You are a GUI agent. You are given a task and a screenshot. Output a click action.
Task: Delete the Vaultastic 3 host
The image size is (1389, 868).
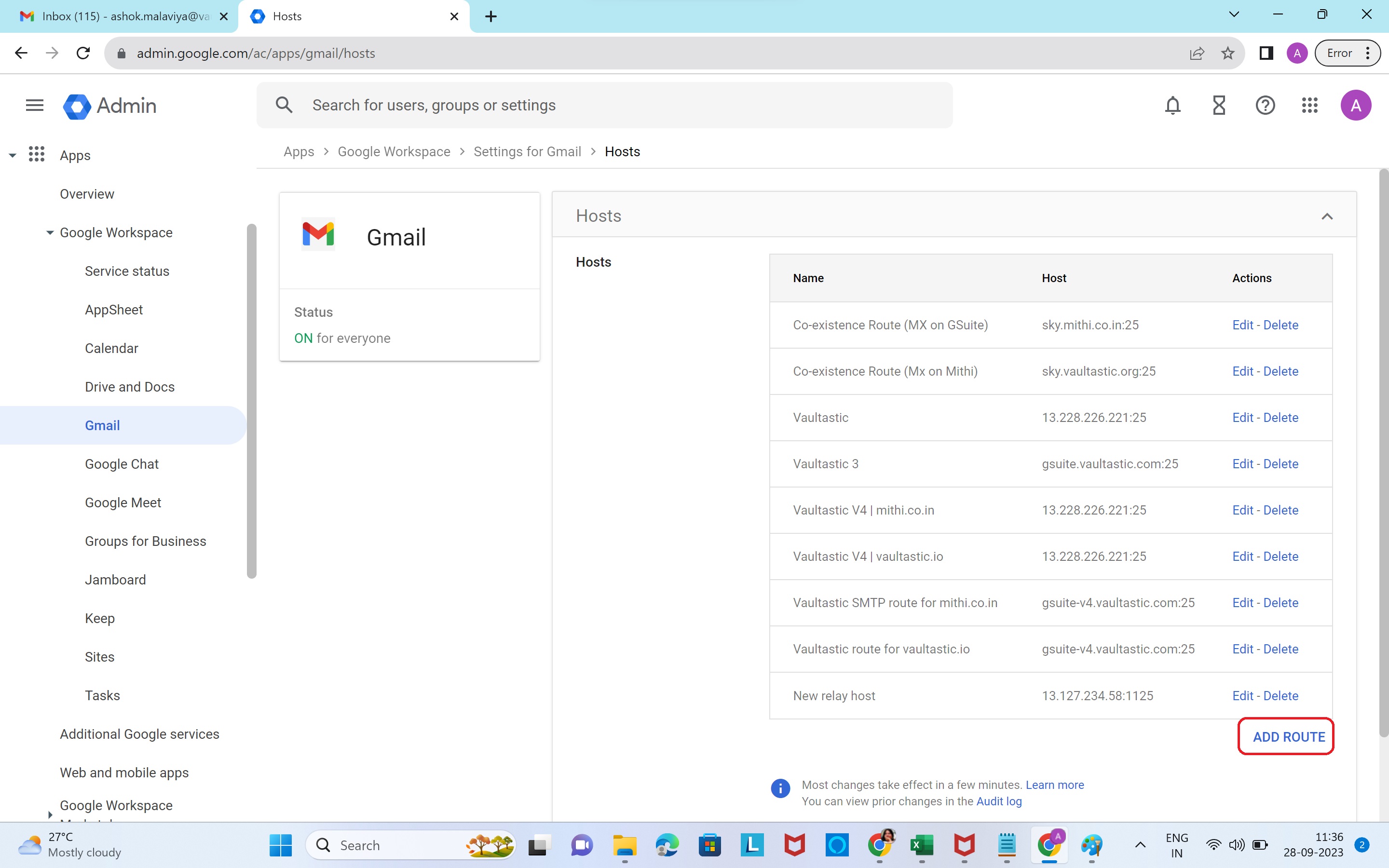[1280, 464]
